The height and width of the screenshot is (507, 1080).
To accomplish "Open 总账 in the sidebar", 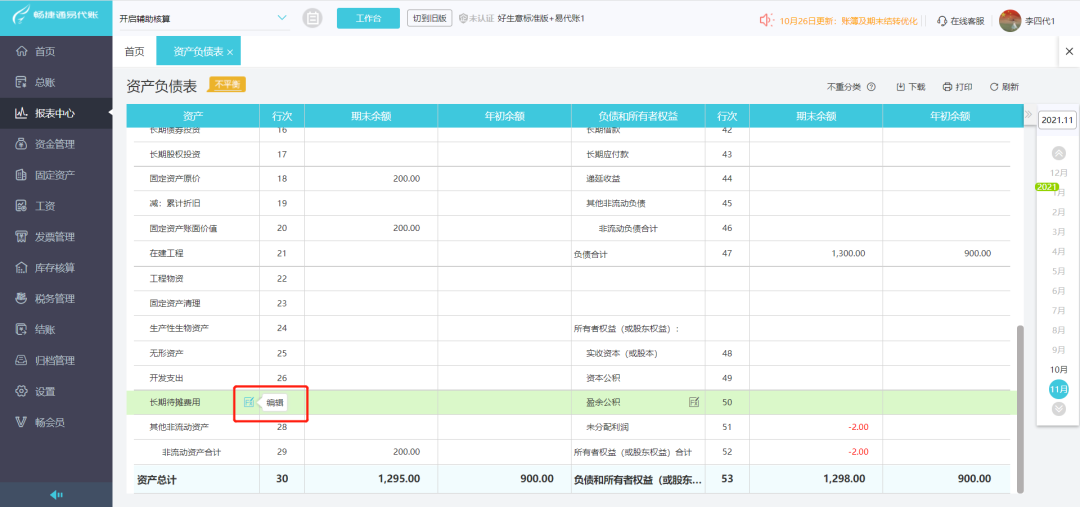I will 45,82.
